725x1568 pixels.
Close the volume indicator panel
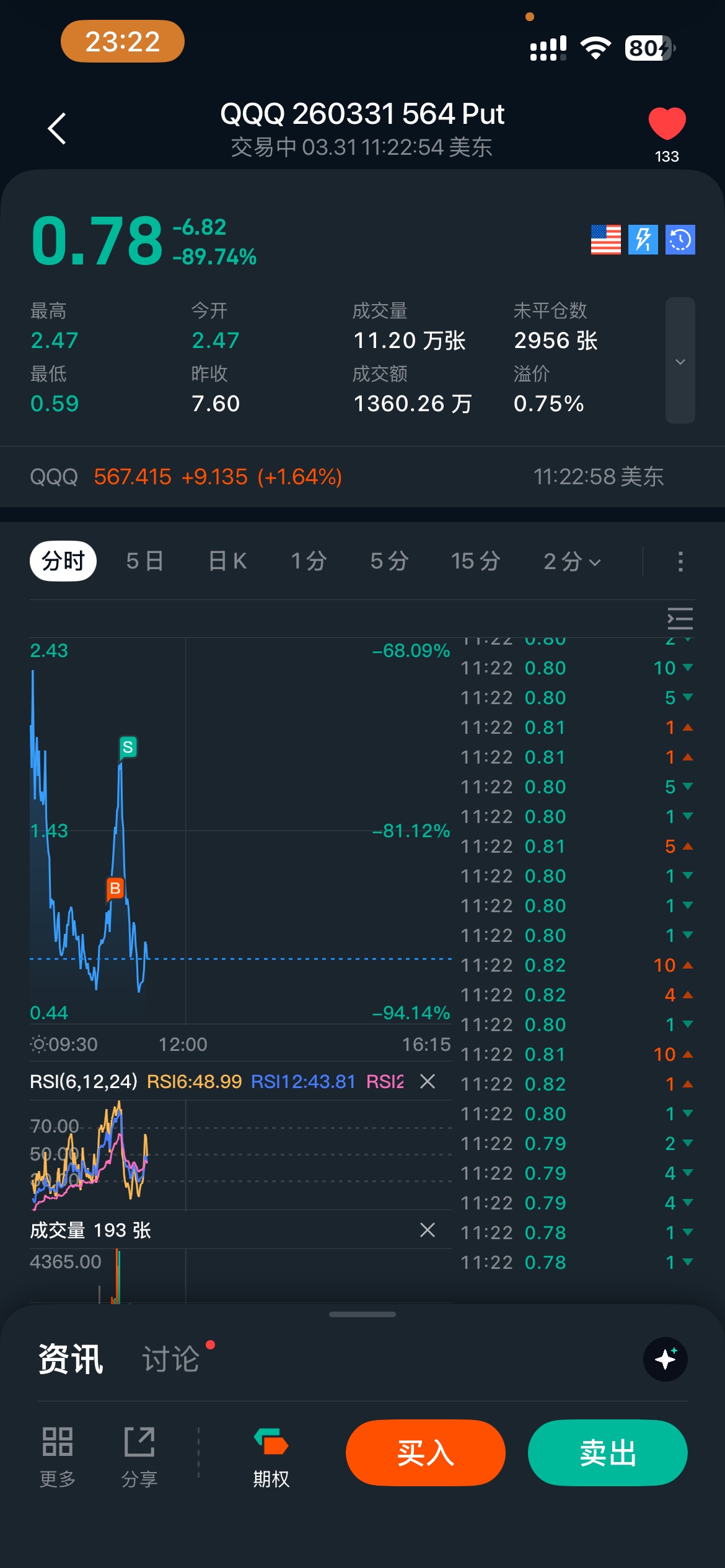[x=428, y=1230]
